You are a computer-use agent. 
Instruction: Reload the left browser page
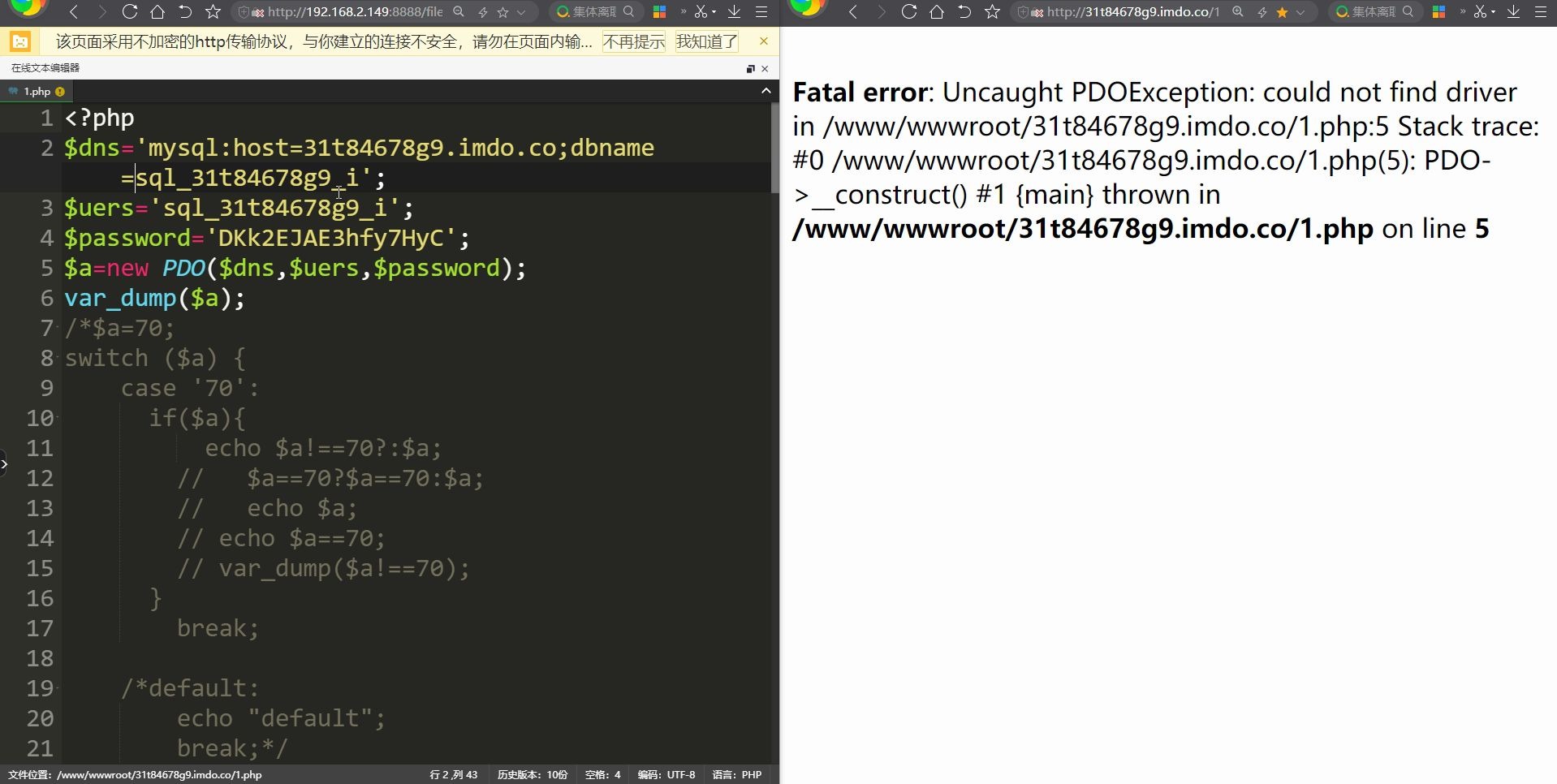coord(129,11)
